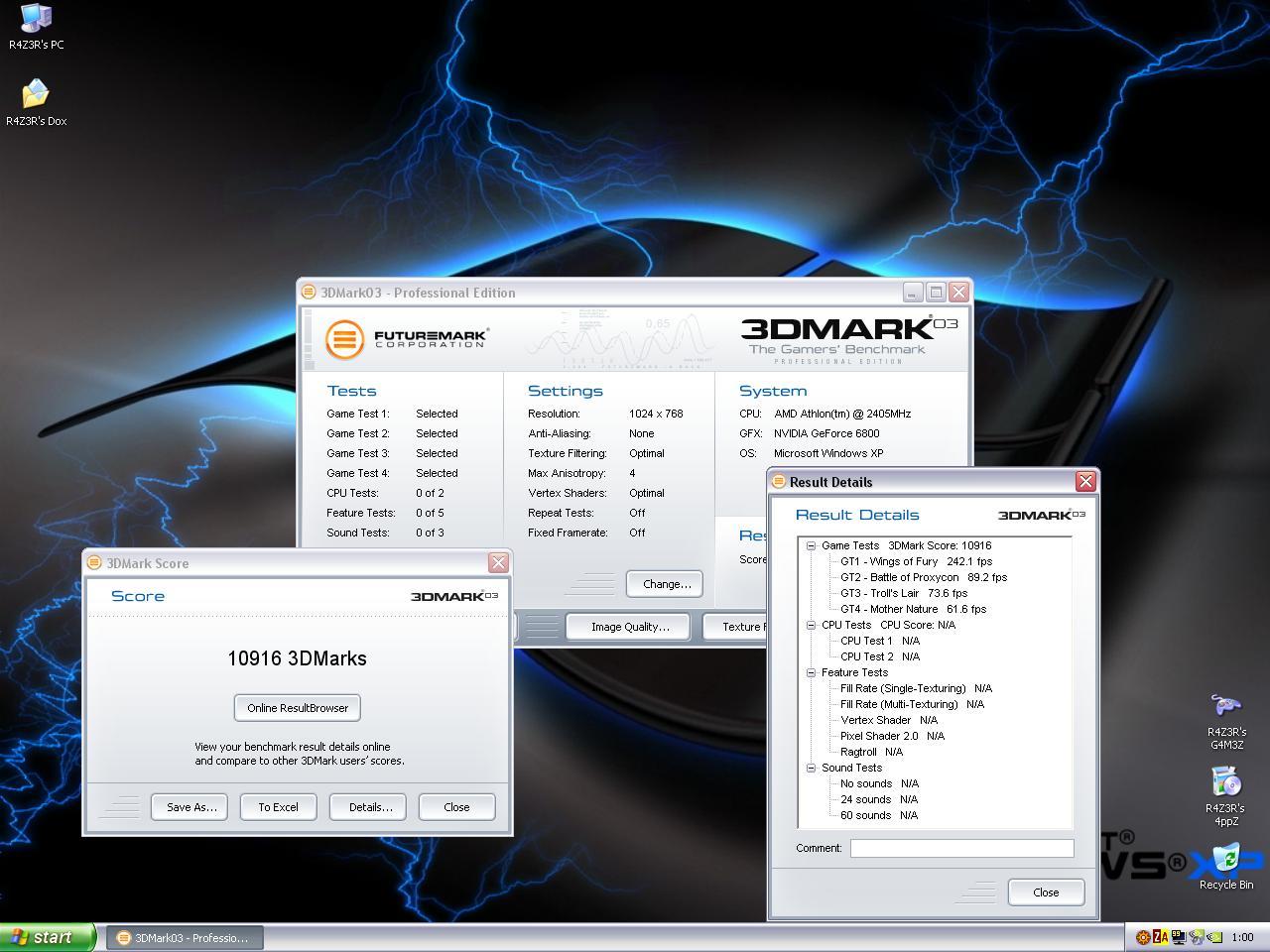Click Save As... in Score dialog
The width and height of the screenshot is (1270, 952).
190,807
